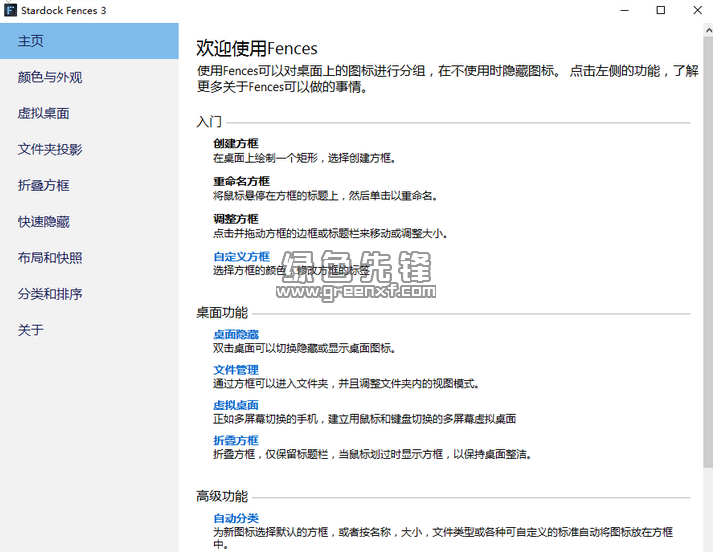Screen dimensions: 713x552
Task: Switch to 快速隐藏 page
Action: 89,221
